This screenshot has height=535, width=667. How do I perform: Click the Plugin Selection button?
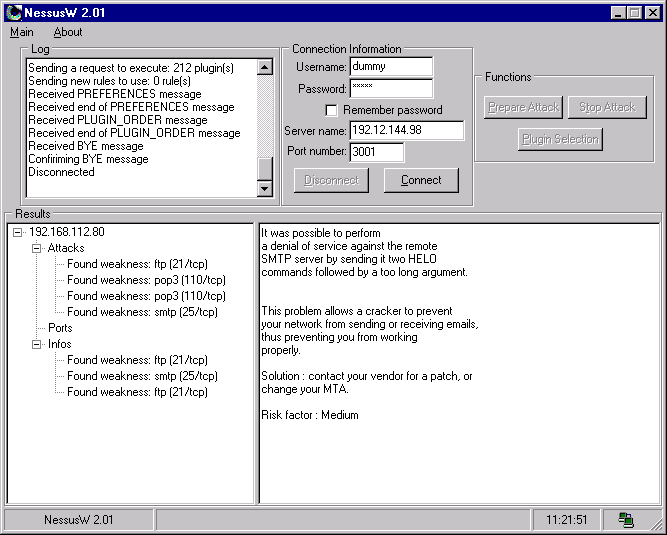[560, 139]
